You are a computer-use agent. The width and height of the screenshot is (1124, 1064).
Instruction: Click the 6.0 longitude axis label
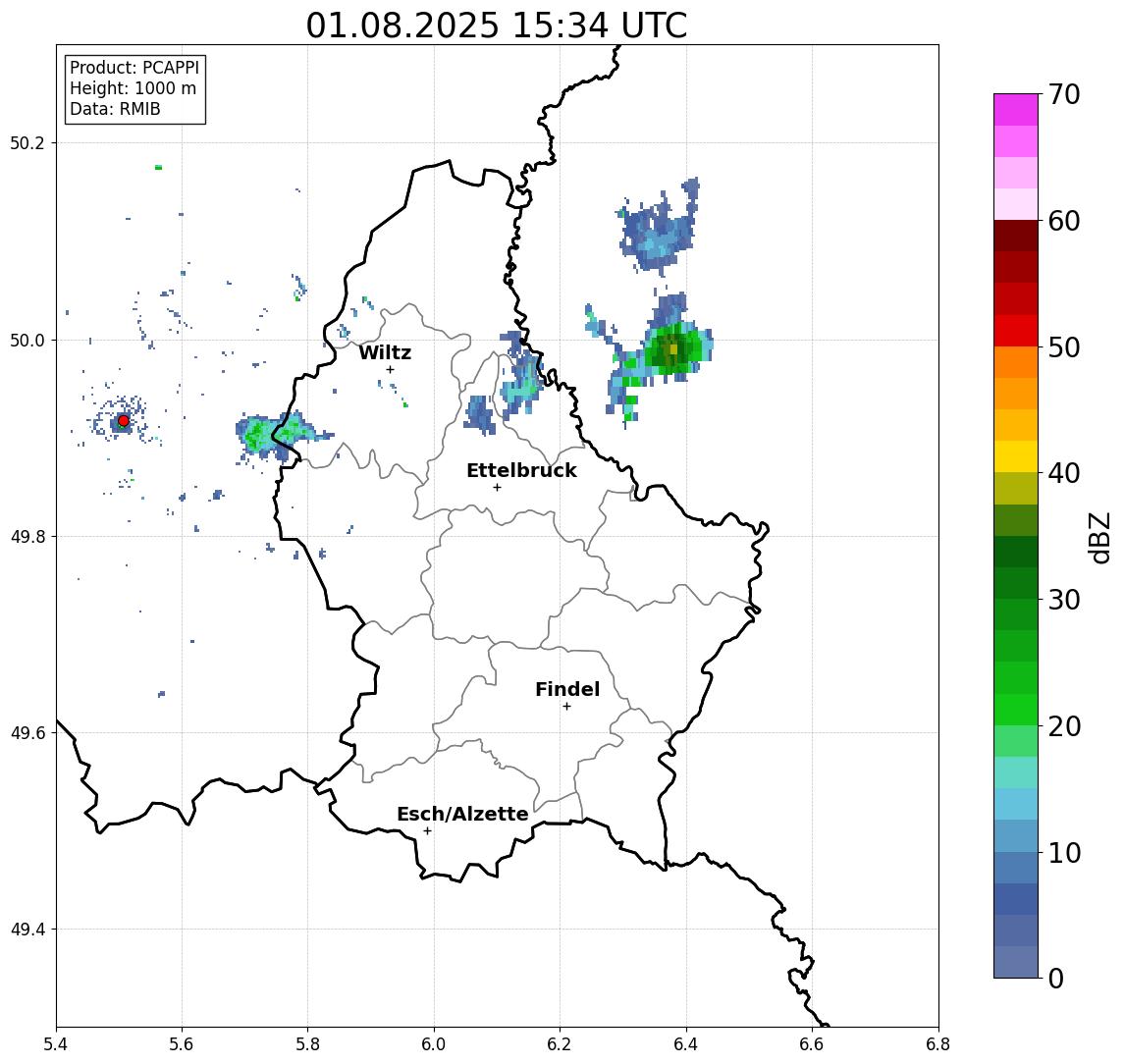pyautogui.click(x=435, y=1044)
